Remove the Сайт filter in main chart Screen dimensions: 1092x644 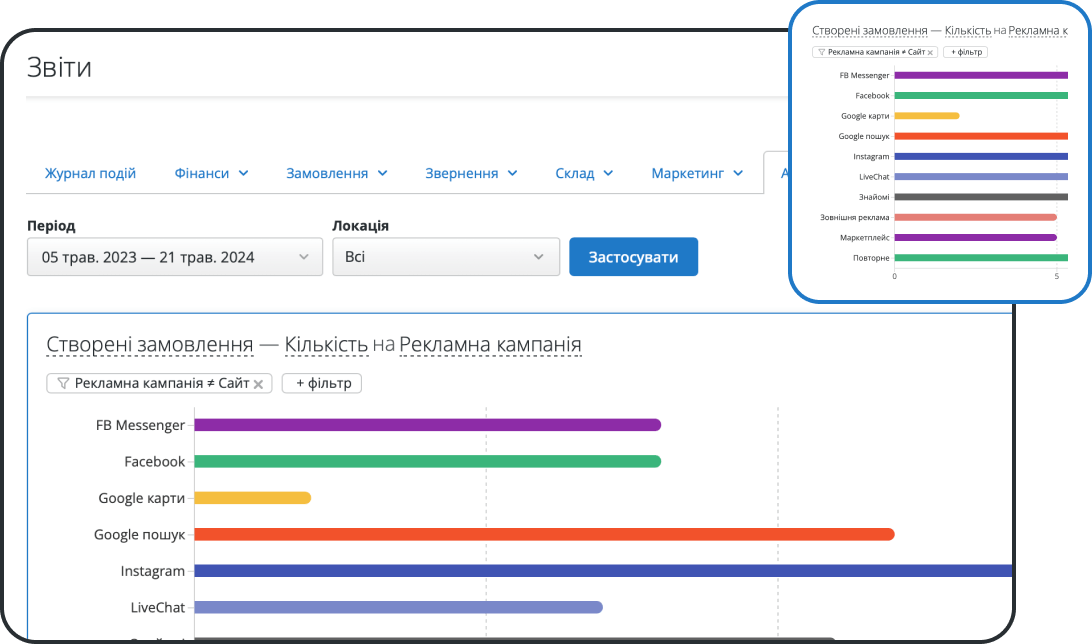[258, 384]
